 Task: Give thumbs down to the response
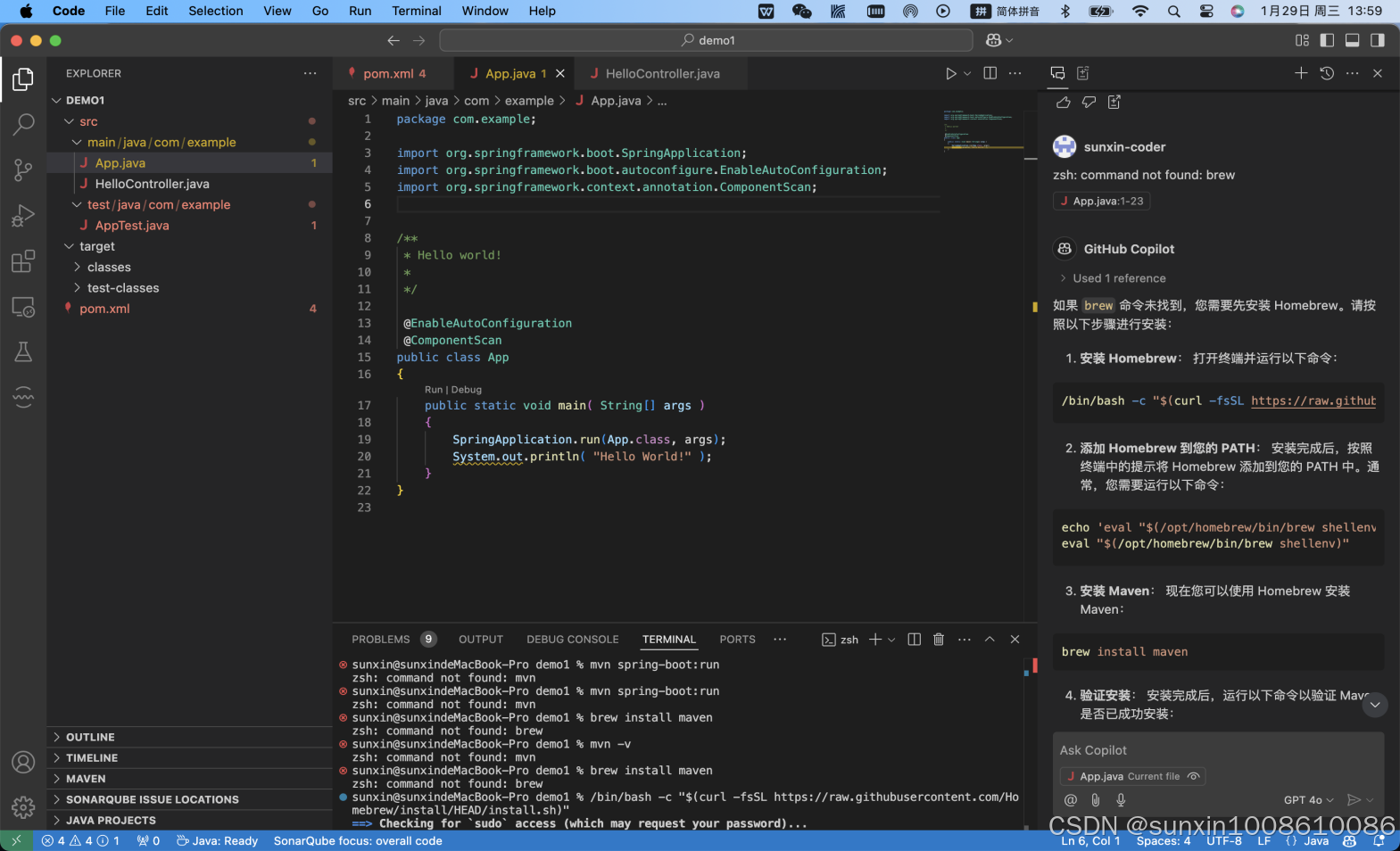(1089, 103)
